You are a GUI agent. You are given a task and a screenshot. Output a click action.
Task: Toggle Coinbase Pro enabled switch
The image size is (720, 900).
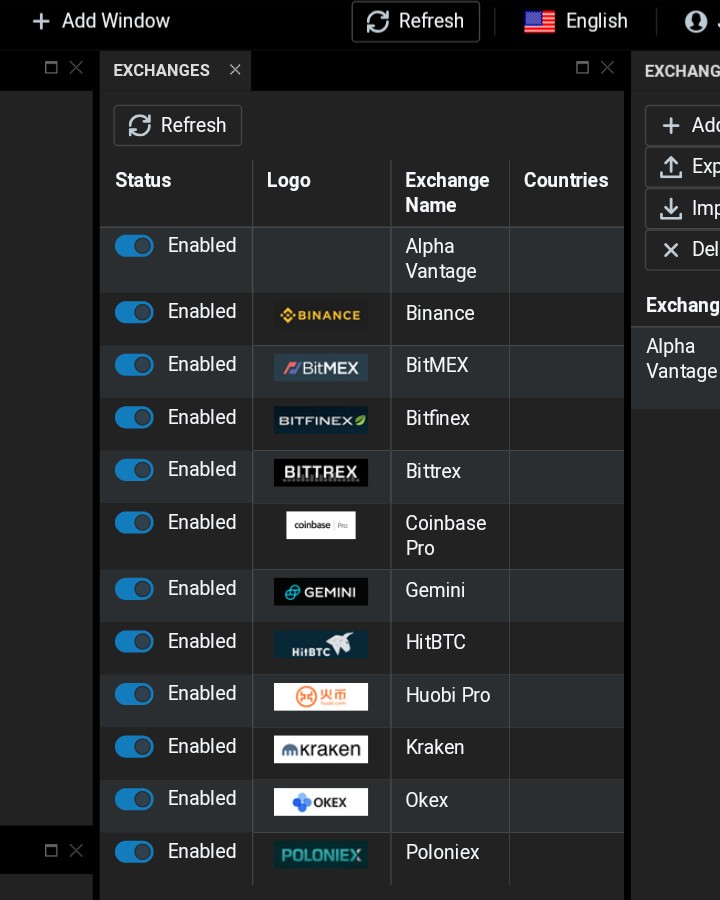pyautogui.click(x=134, y=523)
